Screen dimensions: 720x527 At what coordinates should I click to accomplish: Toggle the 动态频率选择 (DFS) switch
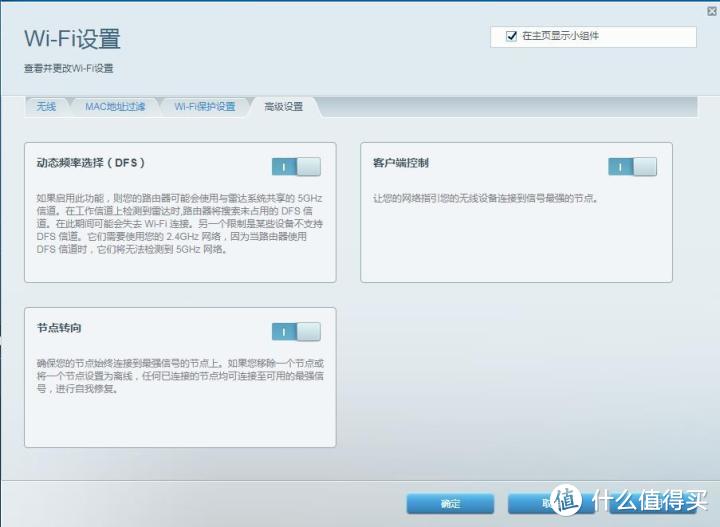pos(296,167)
